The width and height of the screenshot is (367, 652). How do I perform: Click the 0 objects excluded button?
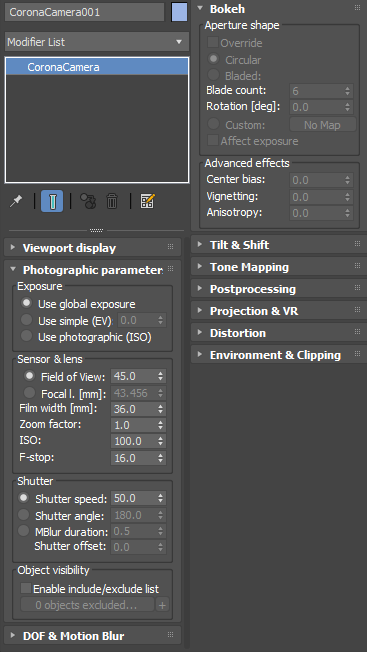click(87, 605)
